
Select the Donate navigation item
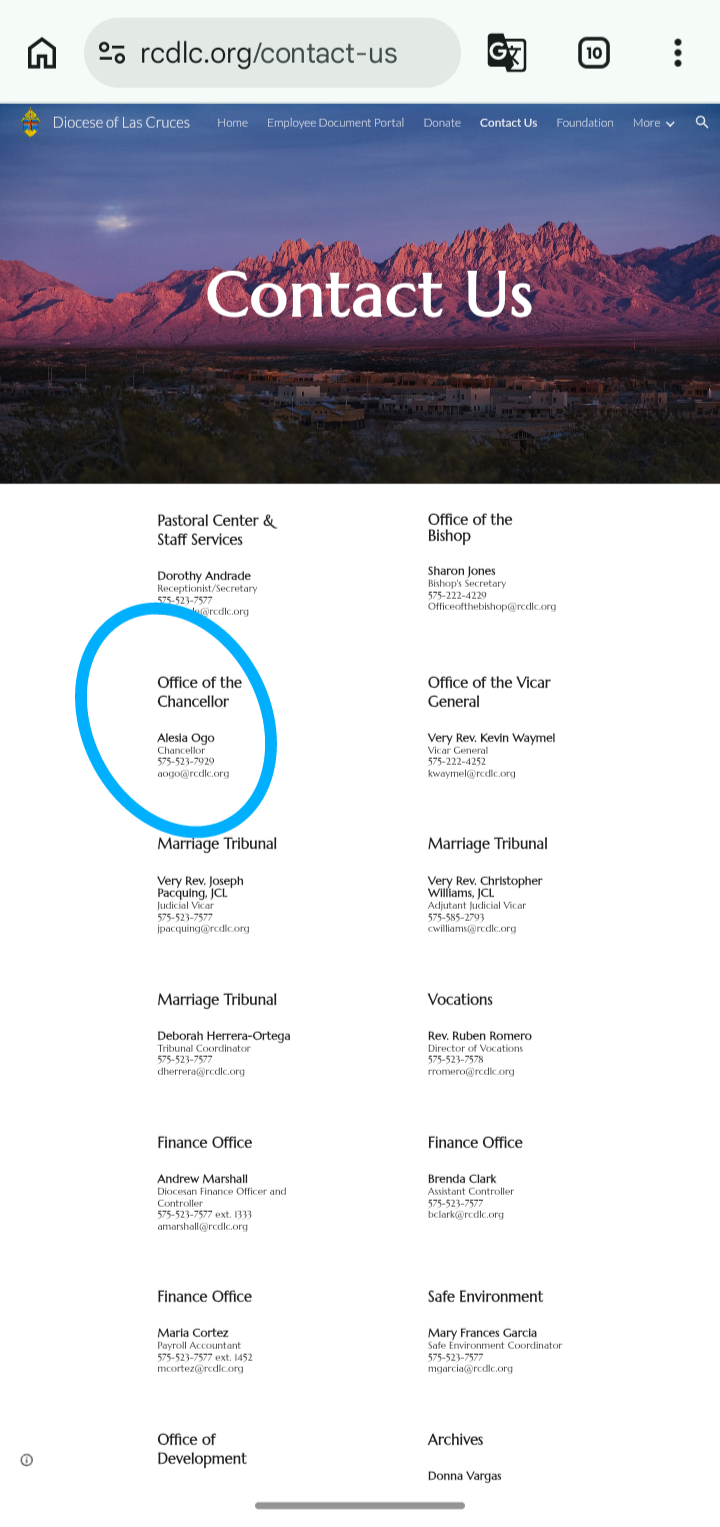(442, 123)
